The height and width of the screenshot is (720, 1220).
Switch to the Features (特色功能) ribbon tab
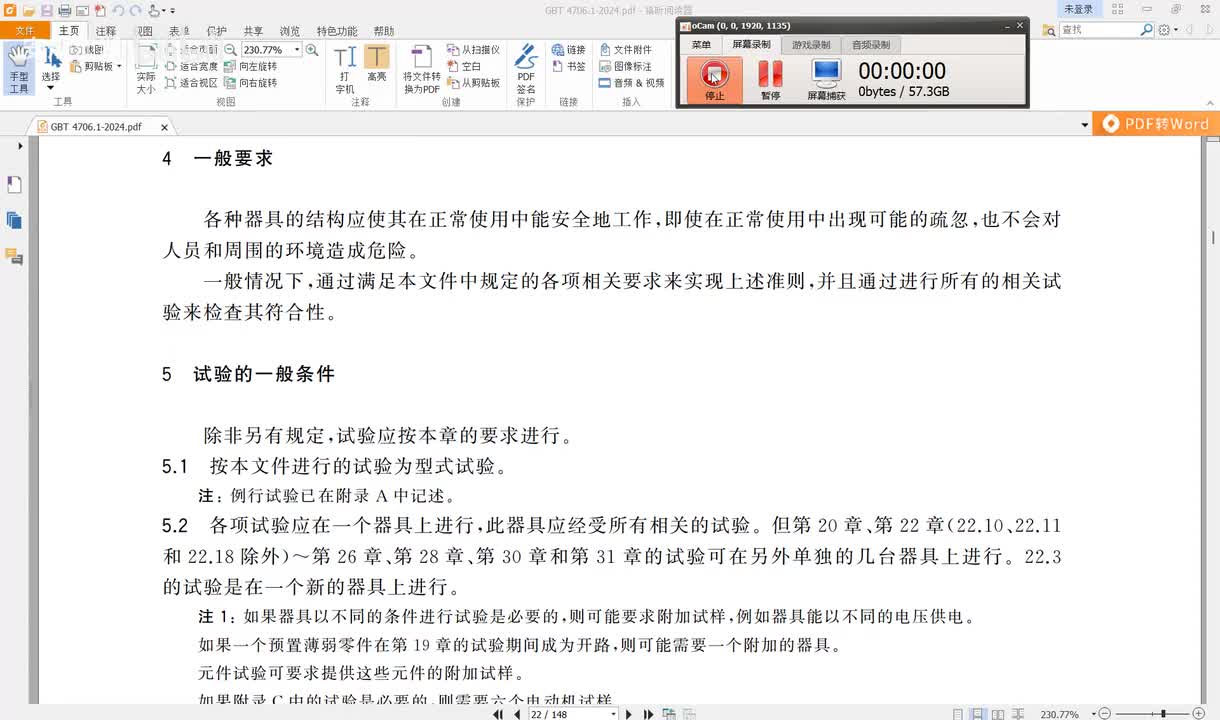337,31
